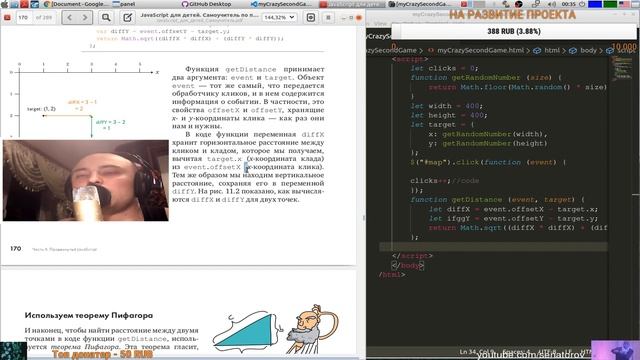
Task: Click page number 170 at the PDF page bottom
Action: 16,249
